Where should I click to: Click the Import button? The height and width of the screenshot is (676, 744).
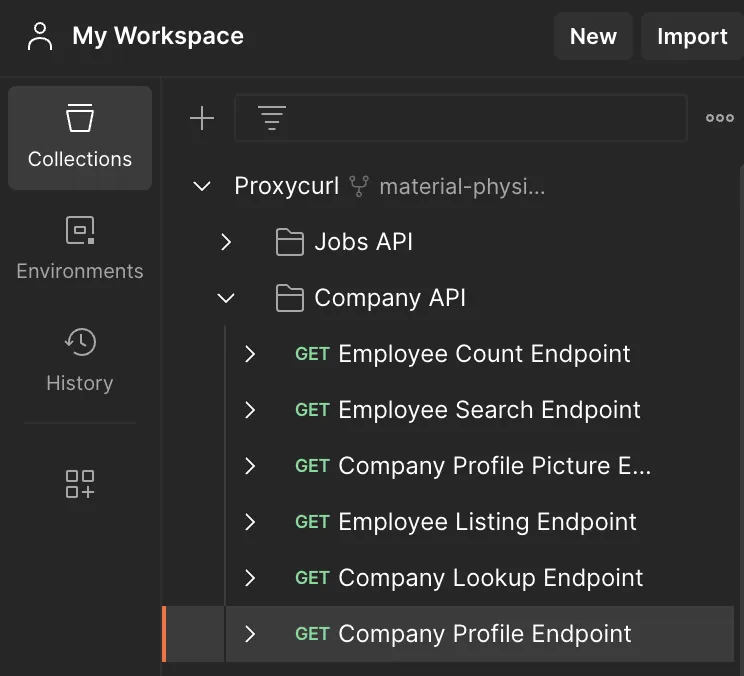click(x=692, y=36)
